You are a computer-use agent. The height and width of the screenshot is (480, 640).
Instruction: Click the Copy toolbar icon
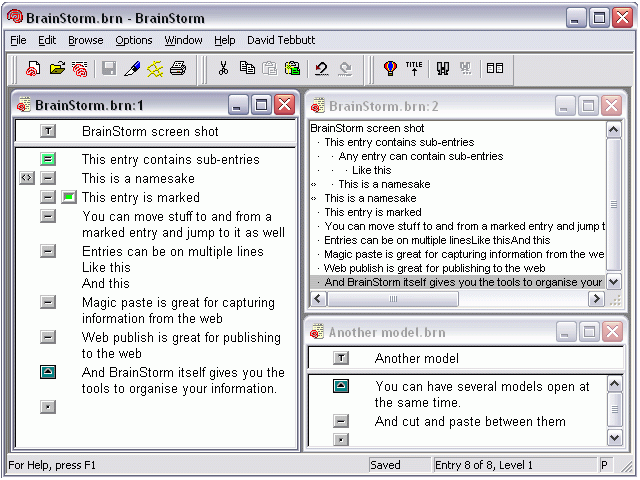(246, 68)
